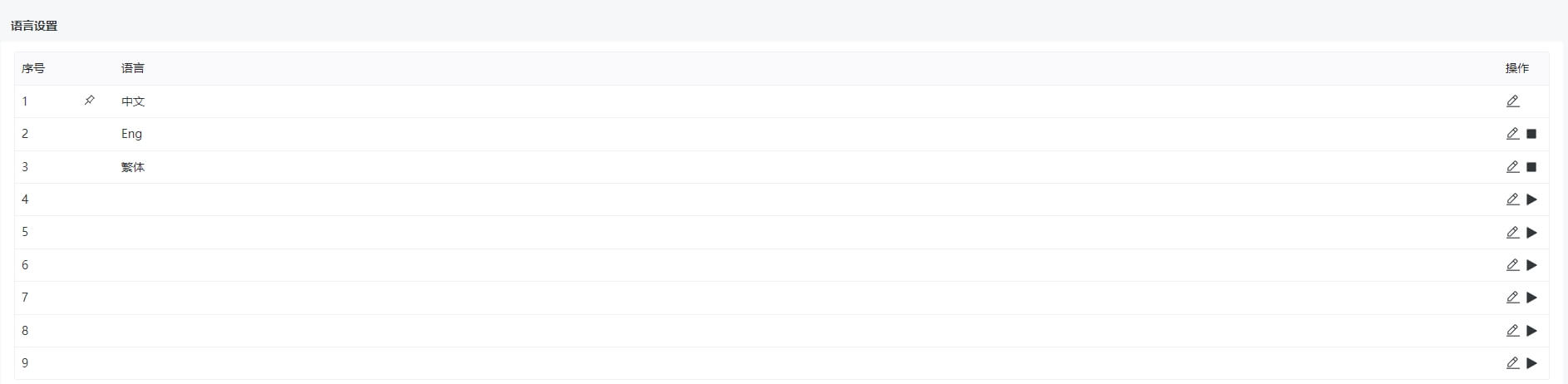Click the edit pencil for 中文 row

pos(1512,101)
